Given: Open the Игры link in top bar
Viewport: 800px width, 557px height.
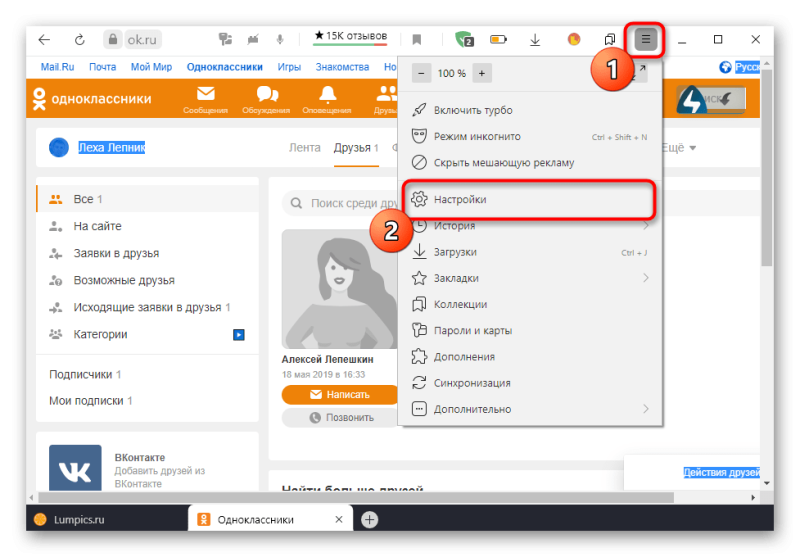Looking at the screenshot, I should pos(289,67).
